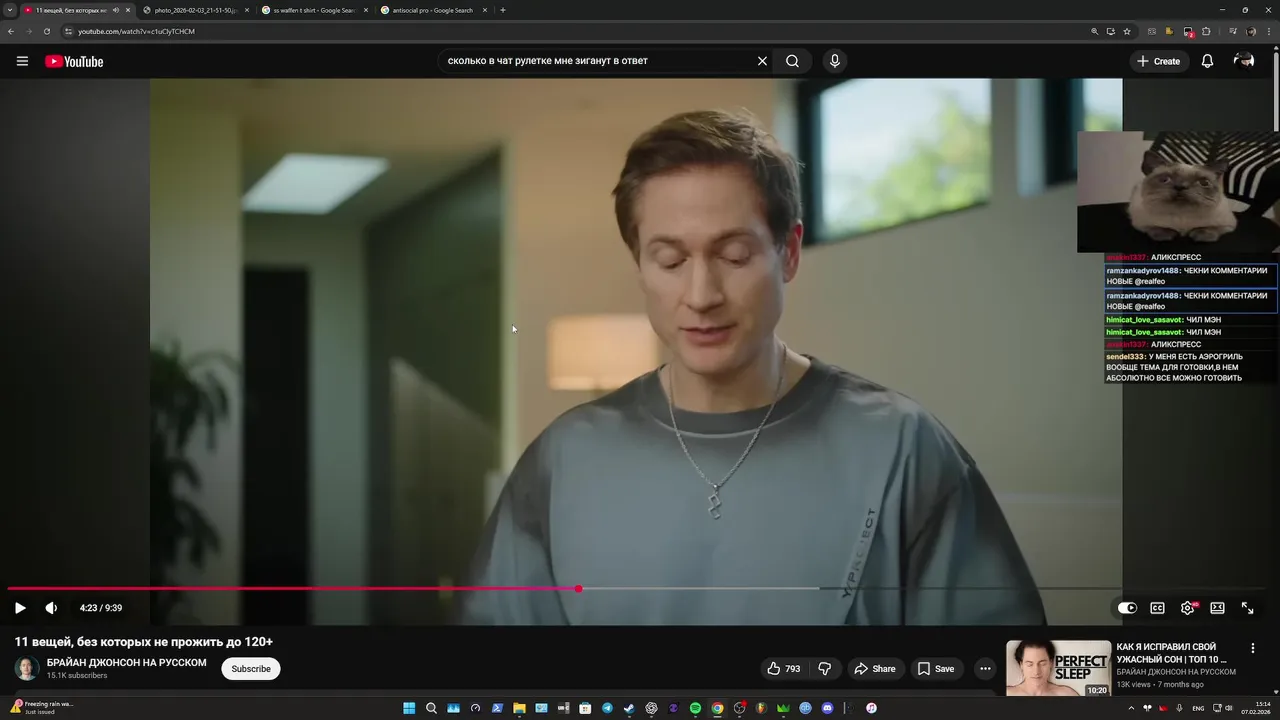Switch player to theater mode

(x=1217, y=608)
